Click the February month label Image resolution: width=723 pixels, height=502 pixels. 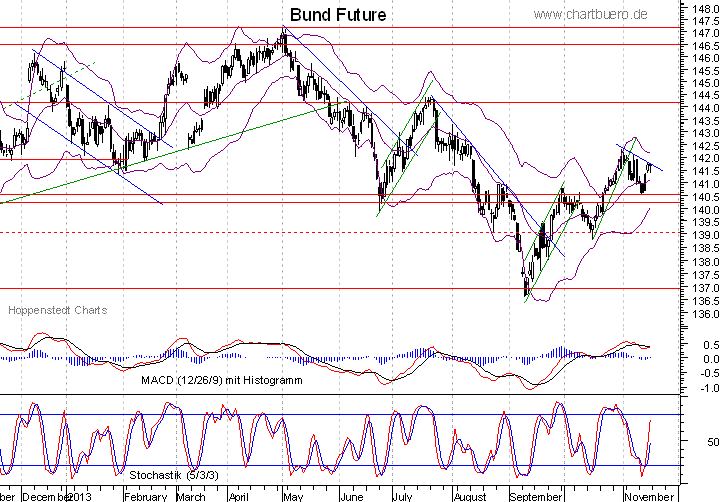click(146, 497)
